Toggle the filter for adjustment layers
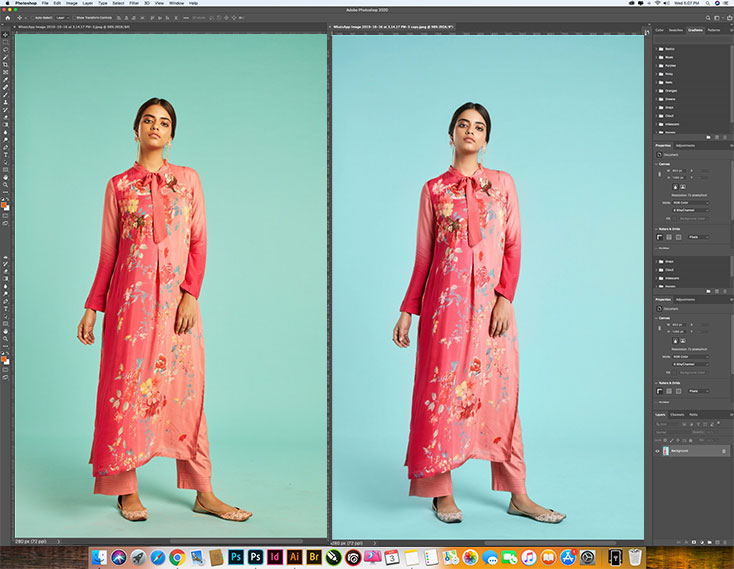The image size is (734, 569). [691, 424]
